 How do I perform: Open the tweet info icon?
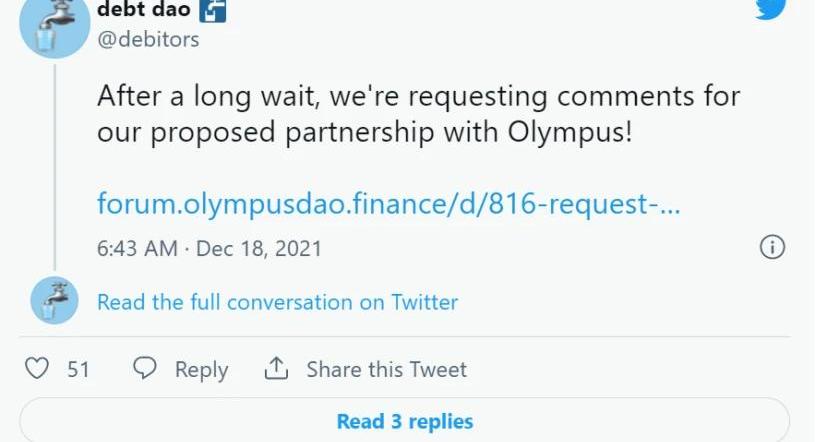(x=772, y=247)
